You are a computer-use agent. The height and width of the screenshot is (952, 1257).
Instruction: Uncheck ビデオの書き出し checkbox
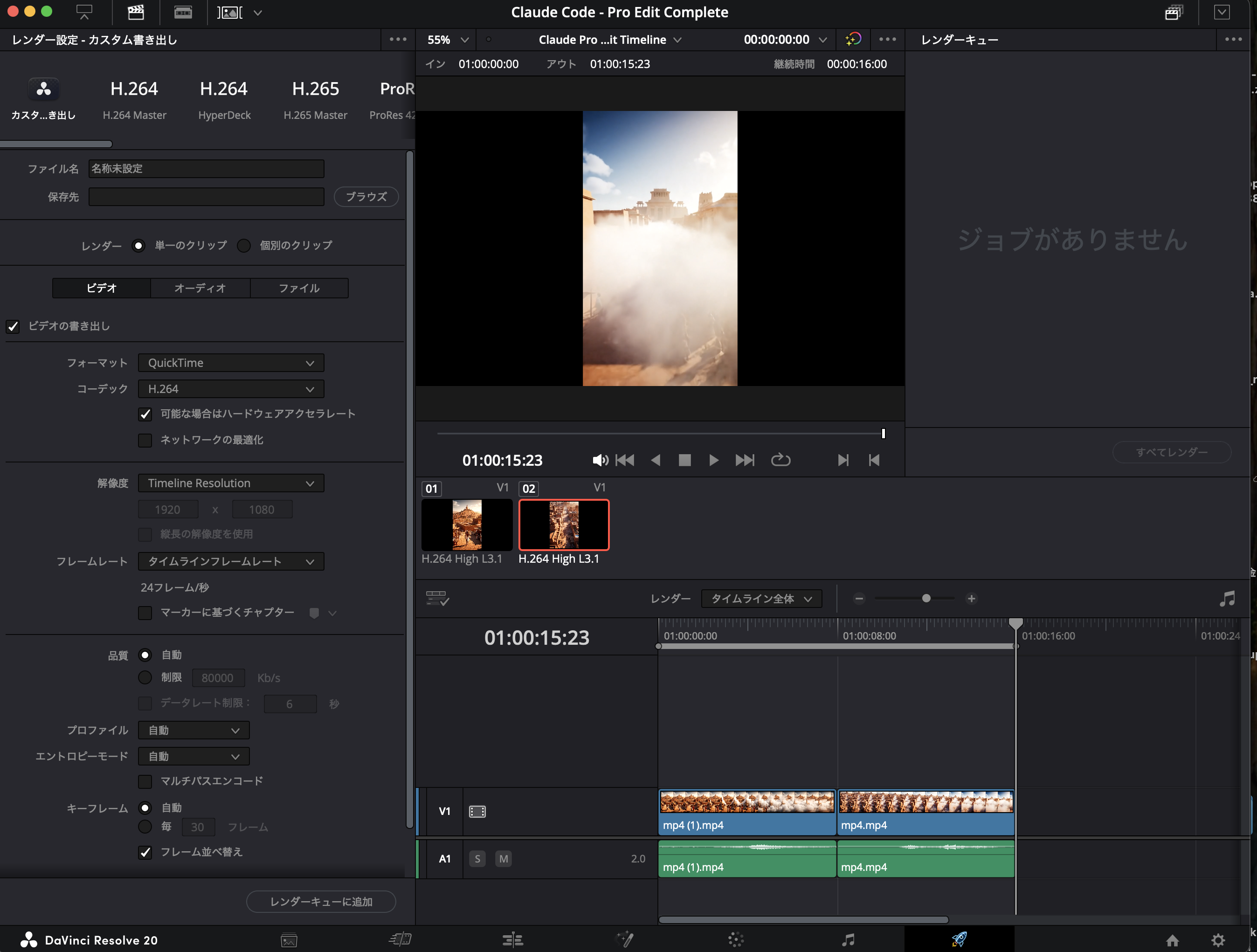13,326
